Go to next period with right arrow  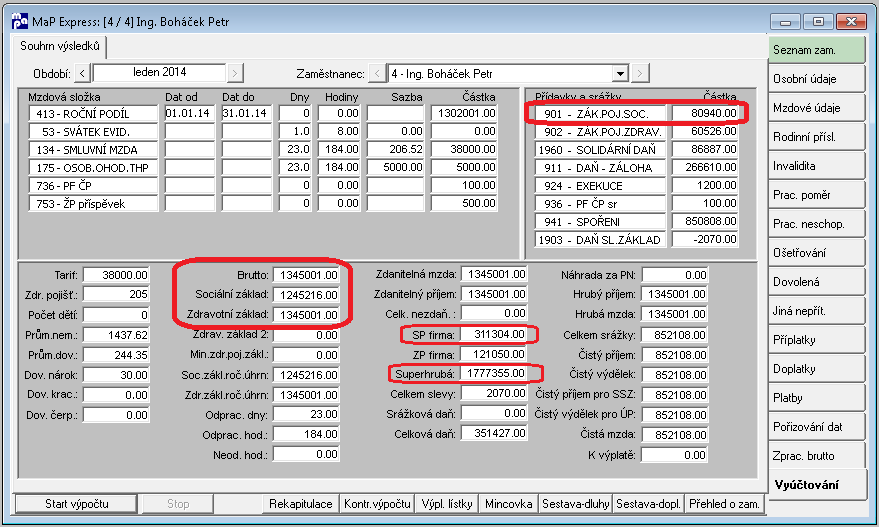235,73
